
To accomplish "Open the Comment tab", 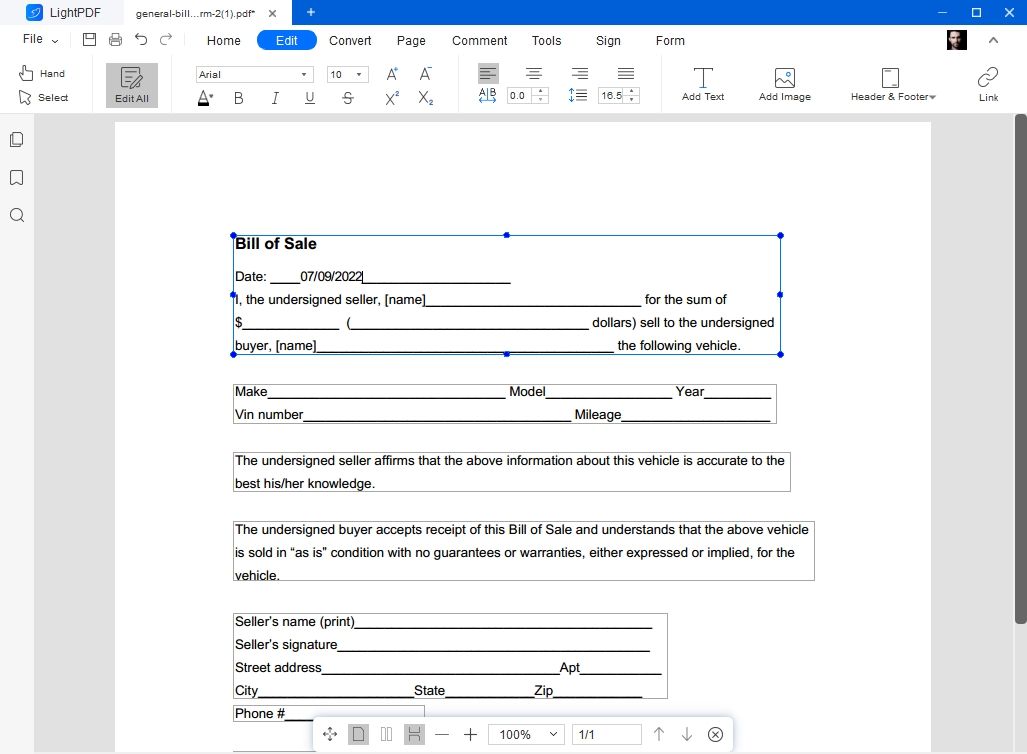I will click(479, 41).
